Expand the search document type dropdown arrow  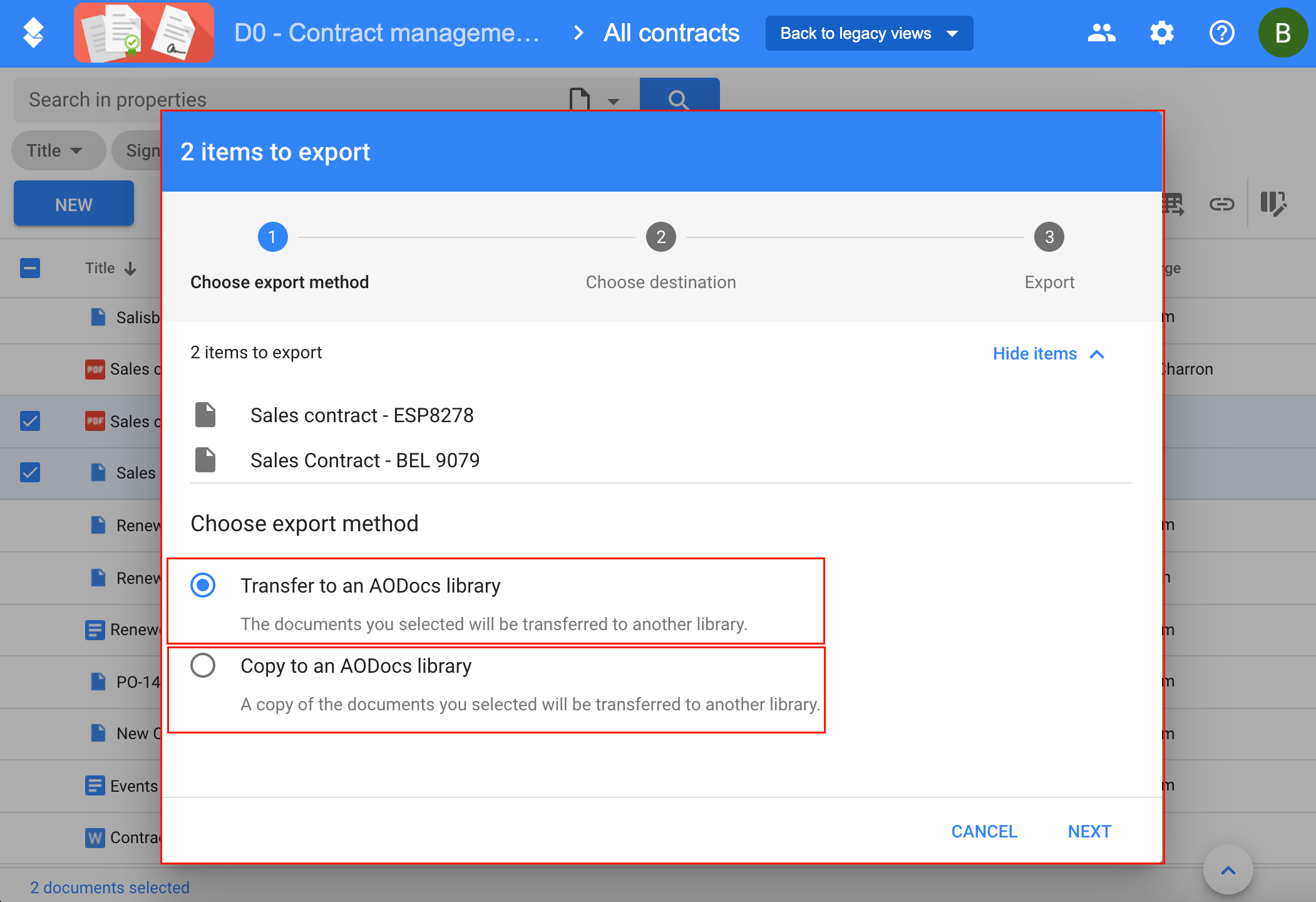[614, 101]
